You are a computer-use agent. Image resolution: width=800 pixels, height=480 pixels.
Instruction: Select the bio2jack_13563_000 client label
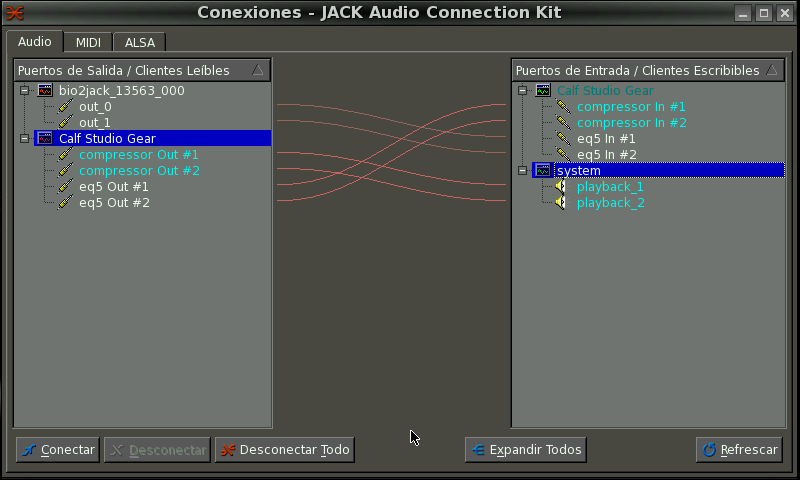pyautogui.click(x=121, y=91)
